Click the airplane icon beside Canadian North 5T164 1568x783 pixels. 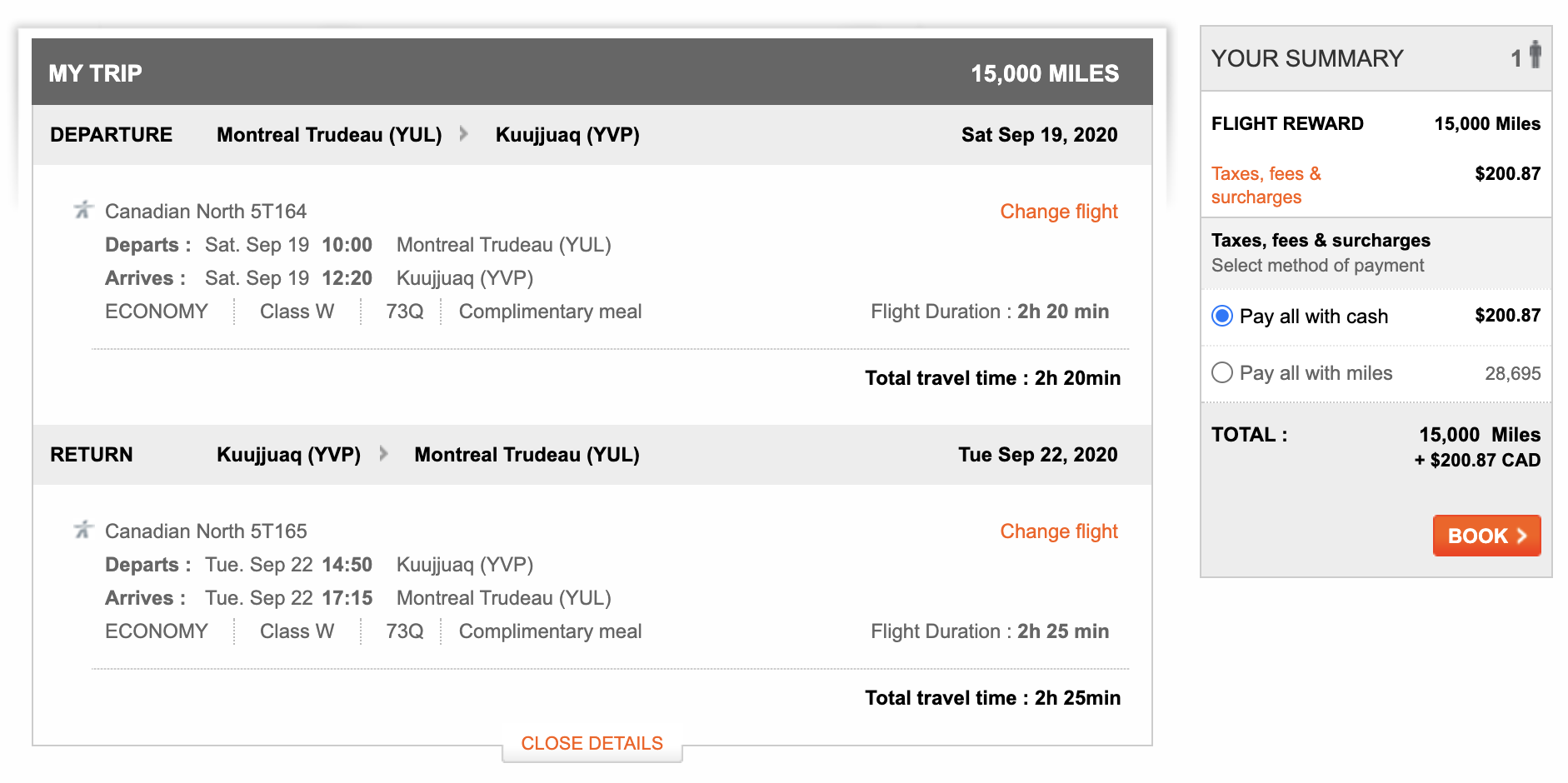tap(82, 210)
